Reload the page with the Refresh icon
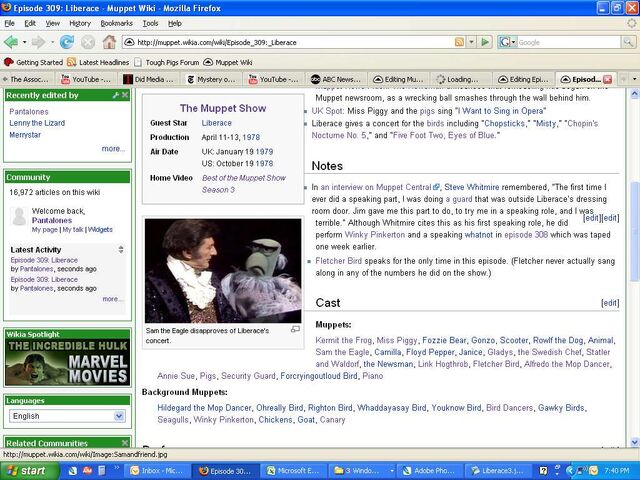 tap(67, 42)
